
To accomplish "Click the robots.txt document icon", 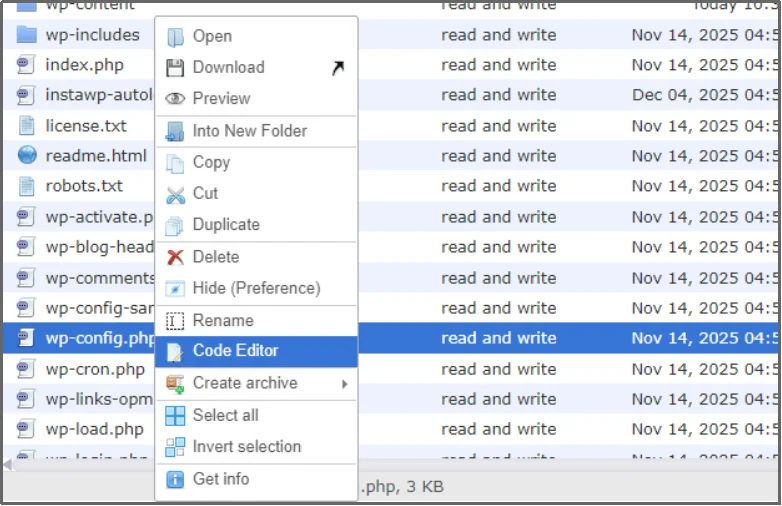I will tap(26, 186).
